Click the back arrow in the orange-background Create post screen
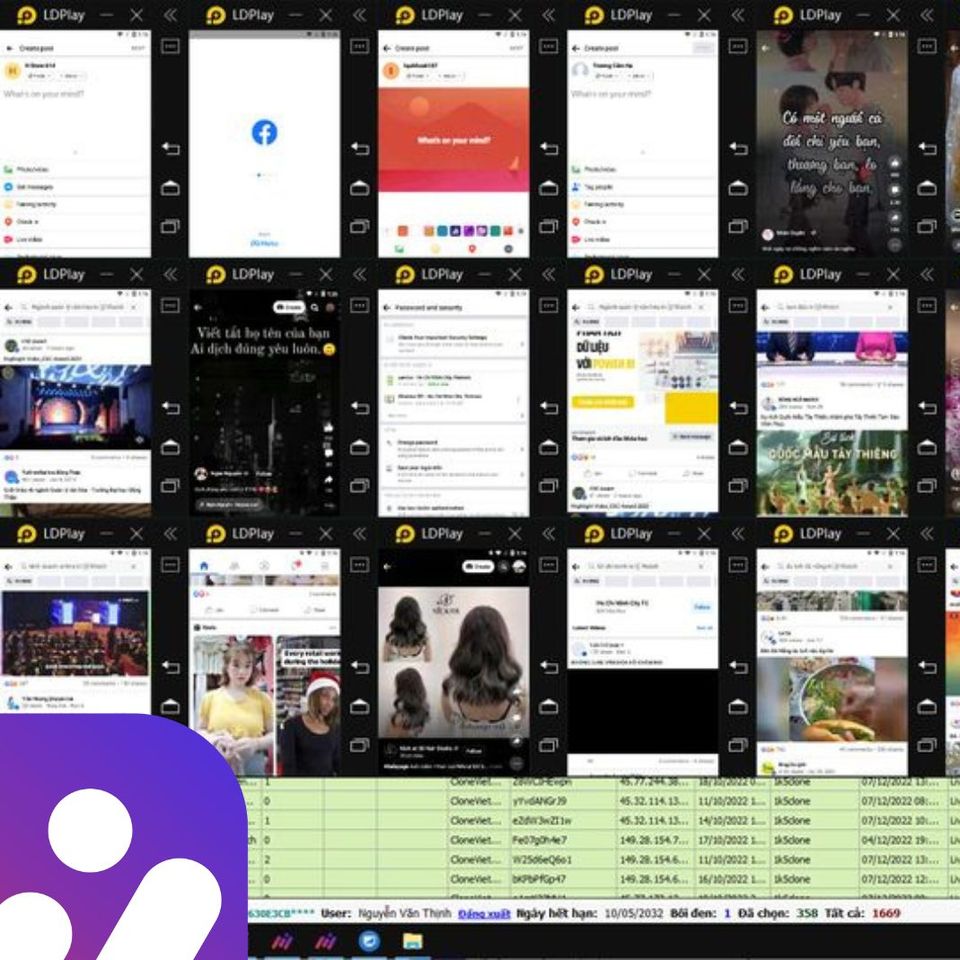This screenshot has width=960, height=960. point(387,48)
